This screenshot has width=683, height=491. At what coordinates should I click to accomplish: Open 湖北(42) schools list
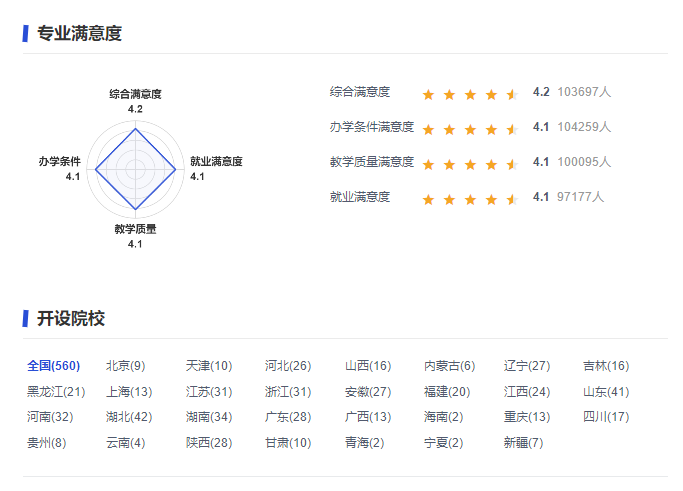point(128,417)
